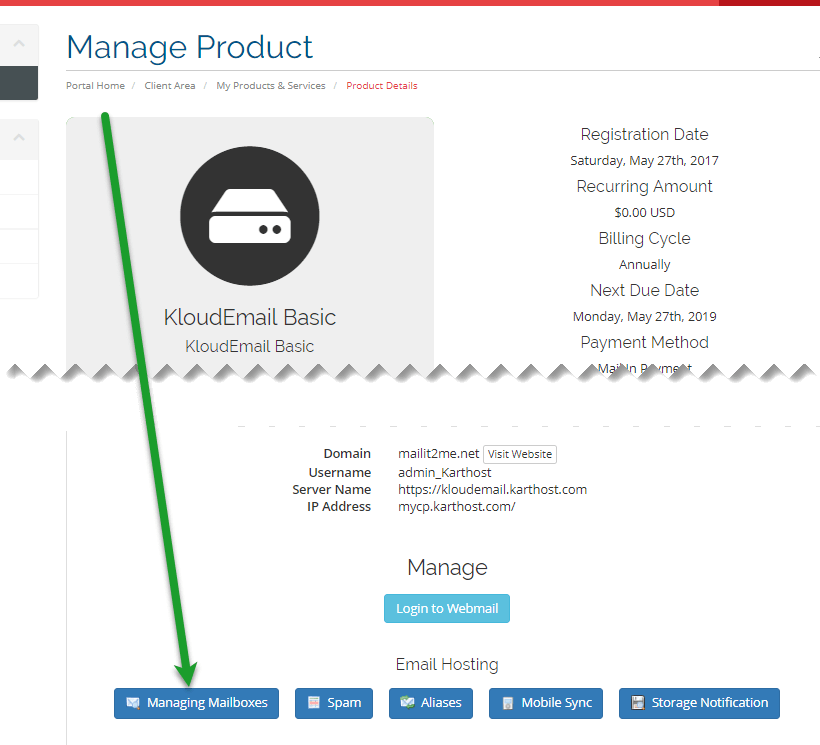Open My Products & Services breadcrumb
The image size is (820, 745).
[271, 86]
